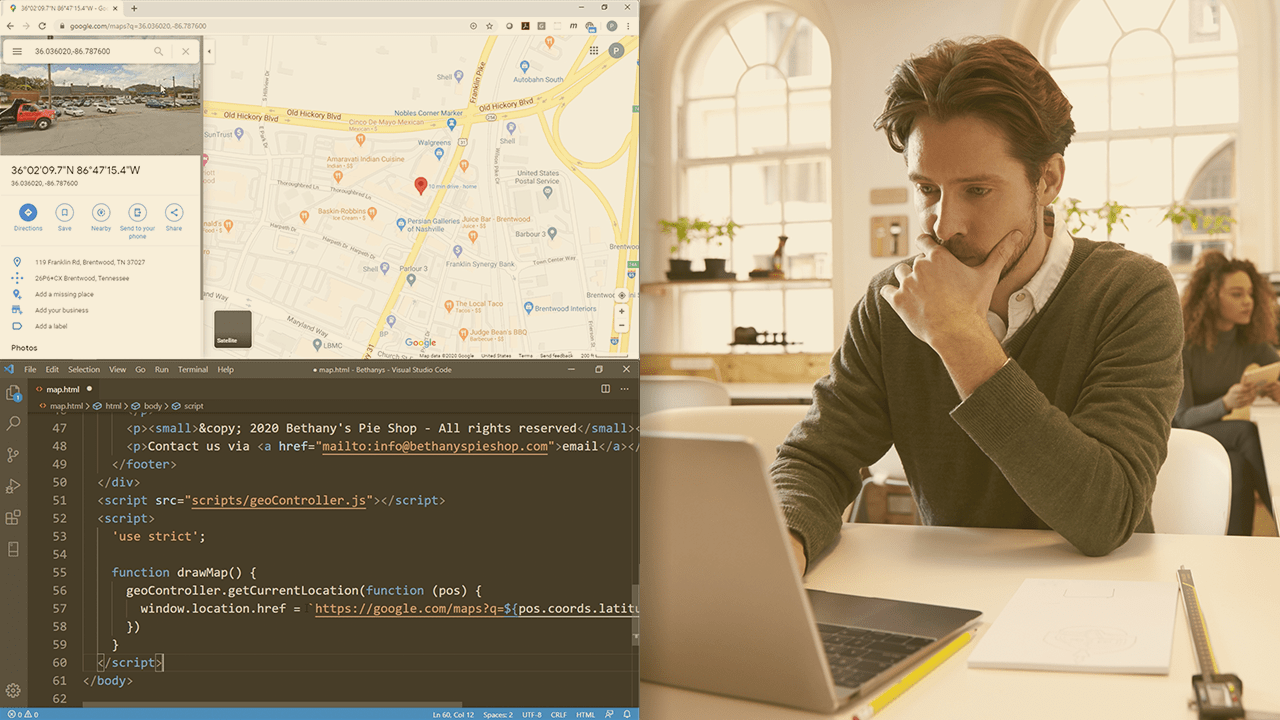Toggle Satellite map layer thumbnail
1280x720 pixels.
point(233,329)
